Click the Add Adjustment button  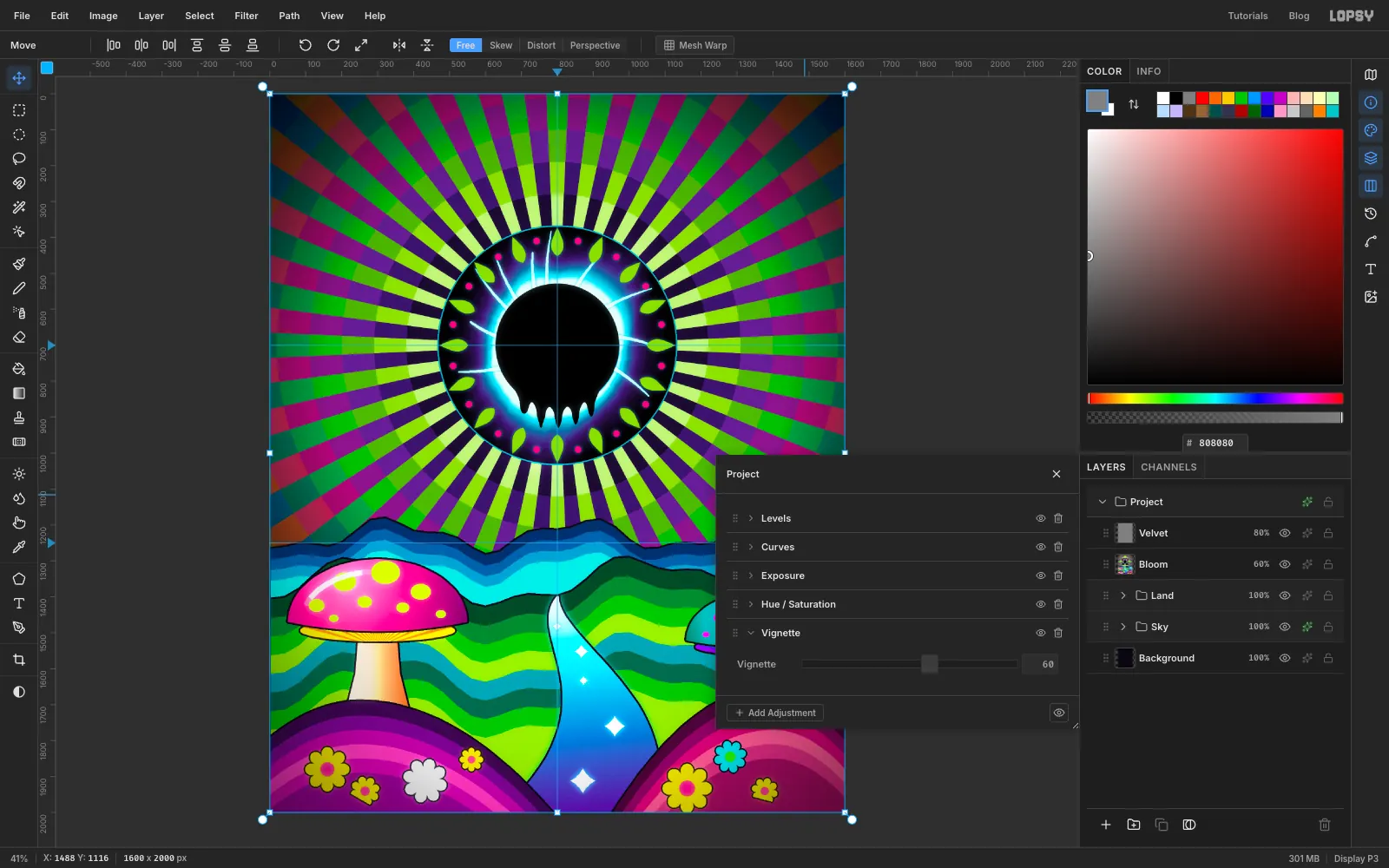[x=775, y=713]
